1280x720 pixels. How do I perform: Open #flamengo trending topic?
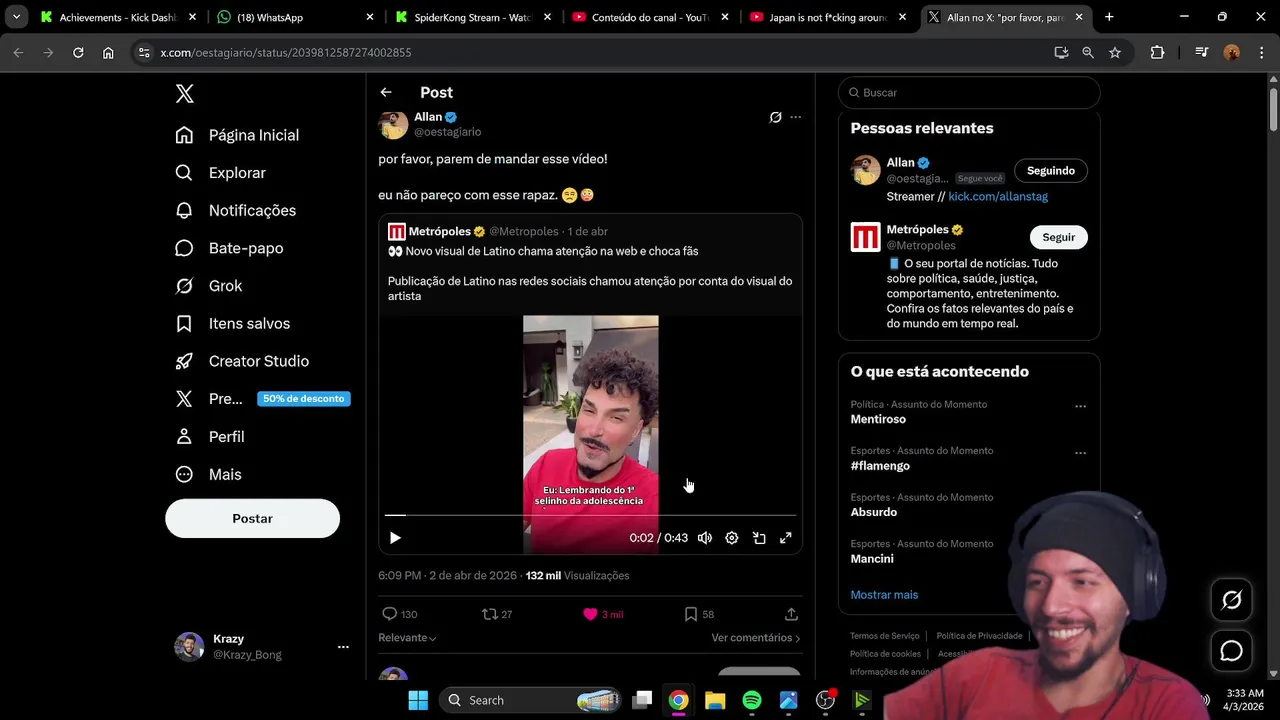click(880, 466)
